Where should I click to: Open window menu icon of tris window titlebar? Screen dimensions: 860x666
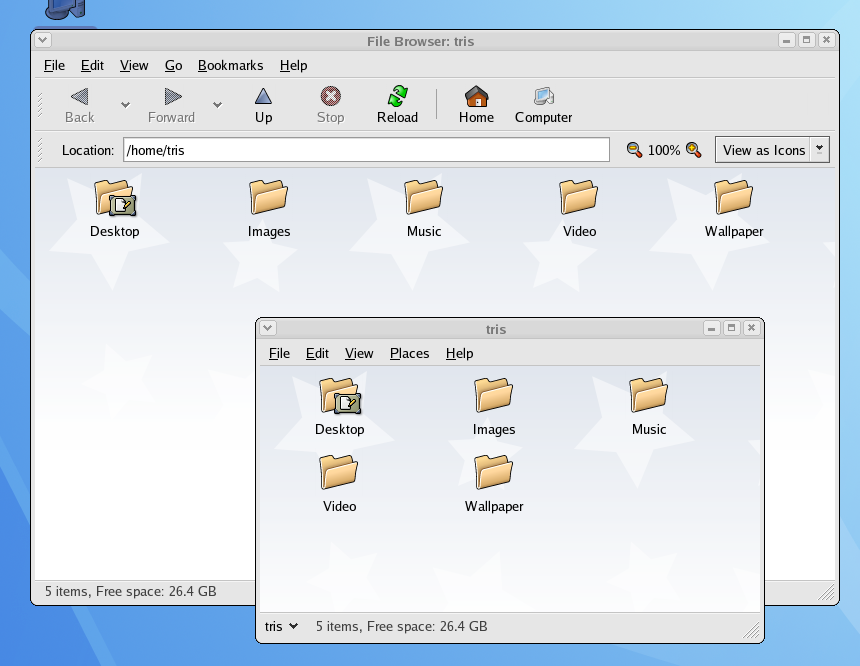268,328
